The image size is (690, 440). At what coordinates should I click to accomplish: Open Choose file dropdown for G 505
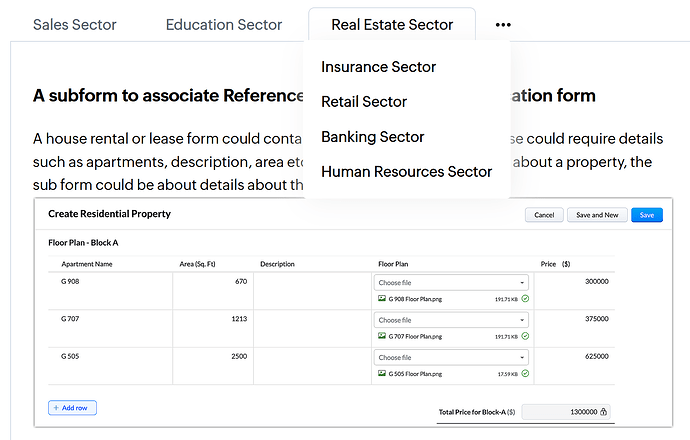click(x=451, y=357)
